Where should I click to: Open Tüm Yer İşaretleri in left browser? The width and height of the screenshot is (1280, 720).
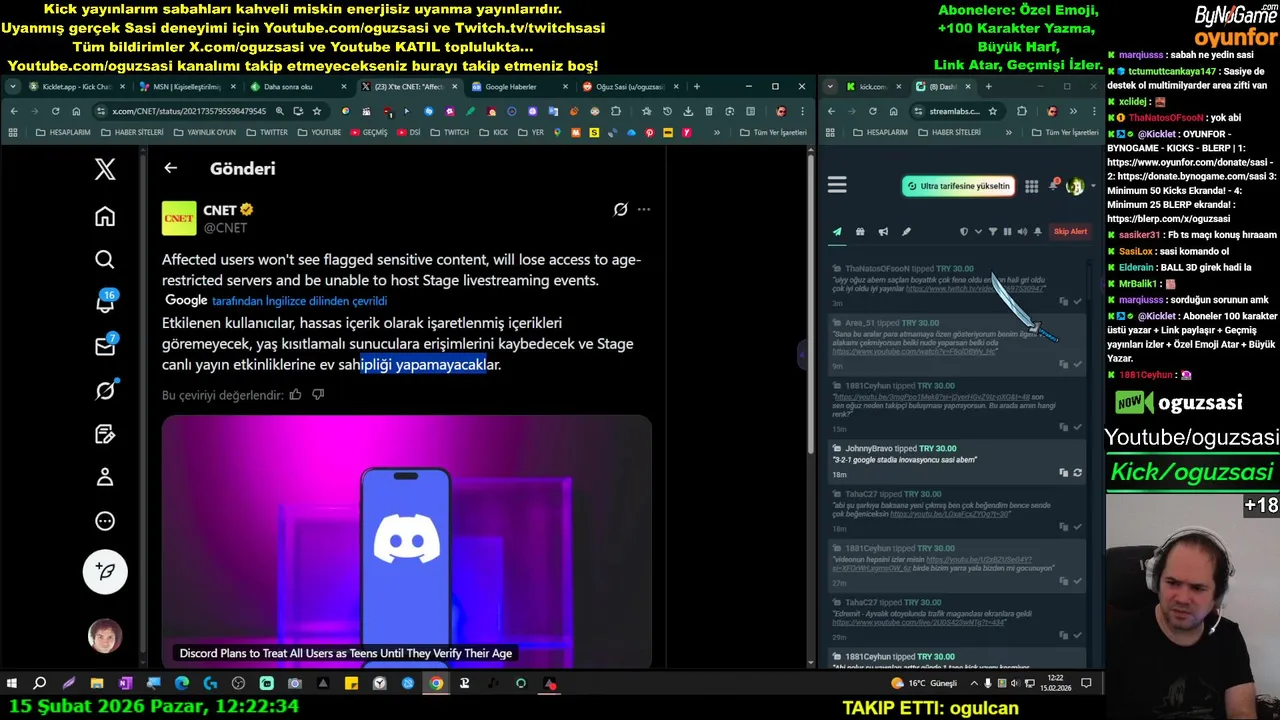pos(774,132)
